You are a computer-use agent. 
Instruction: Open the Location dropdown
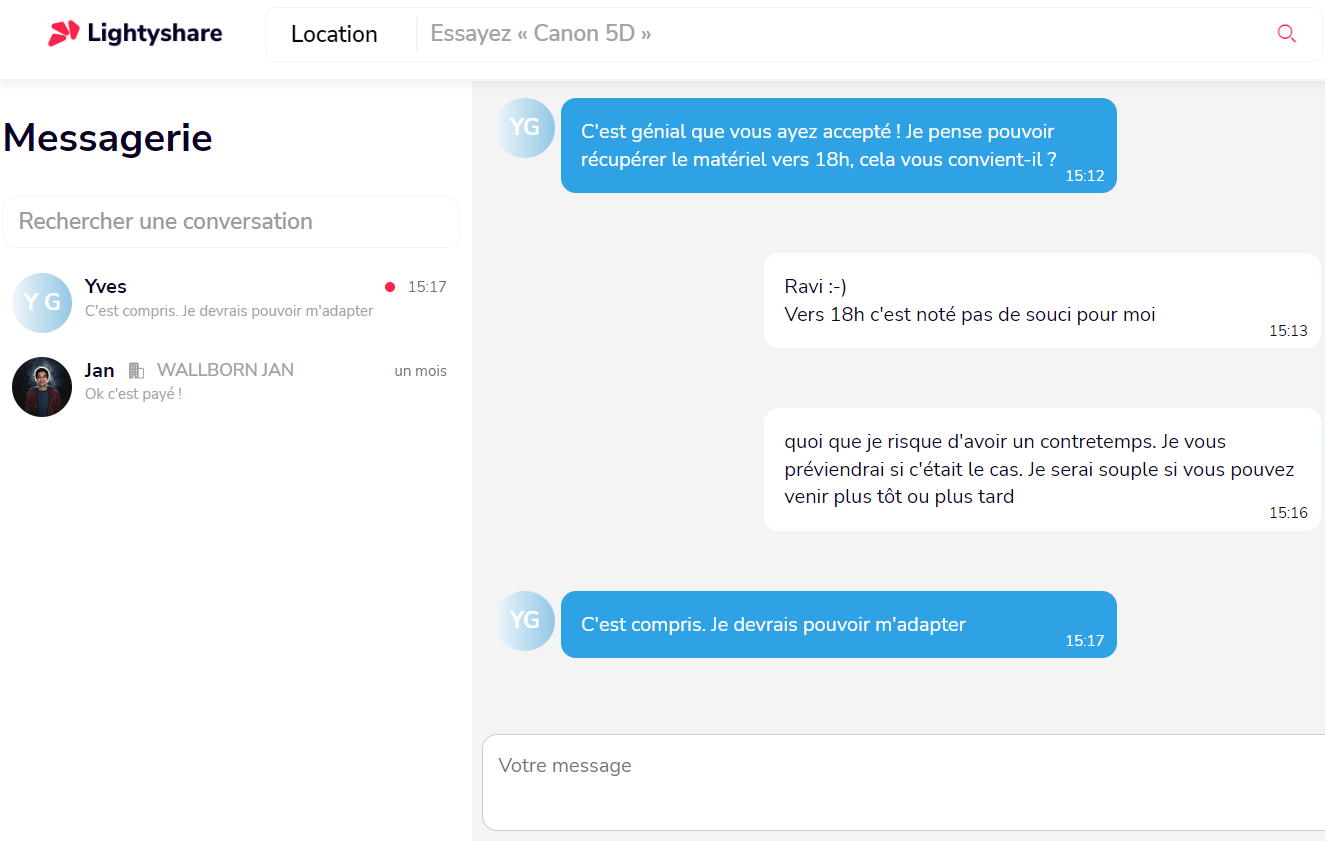coord(334,34)
